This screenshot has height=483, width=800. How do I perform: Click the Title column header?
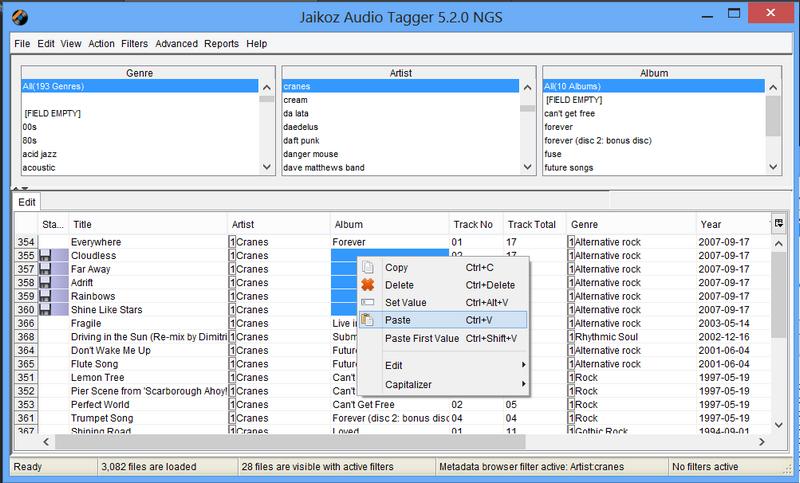(148, 224)
